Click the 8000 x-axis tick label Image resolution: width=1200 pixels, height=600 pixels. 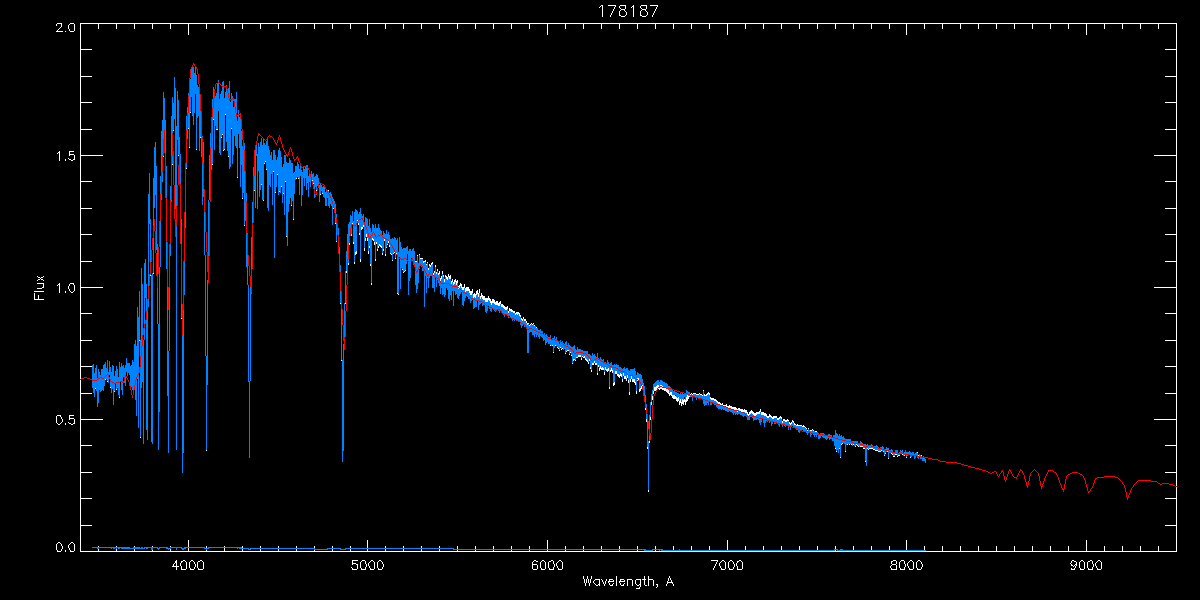(907, 565)
